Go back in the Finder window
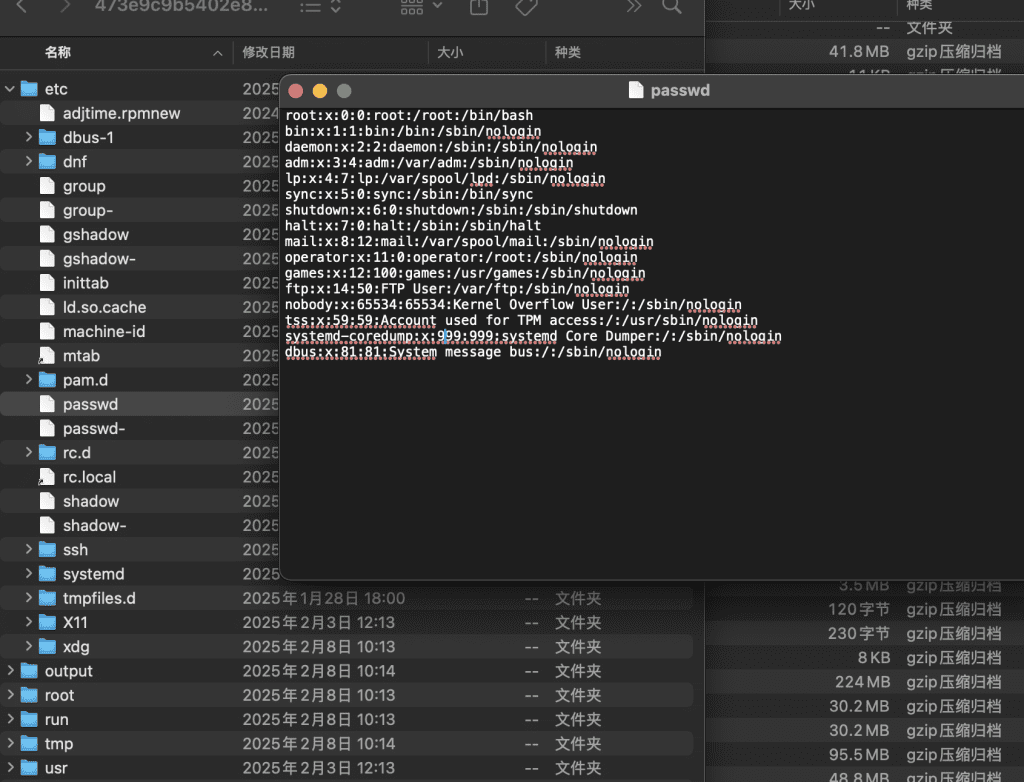The height and width of the screenshot is (782, 1024). click(21, 6)
